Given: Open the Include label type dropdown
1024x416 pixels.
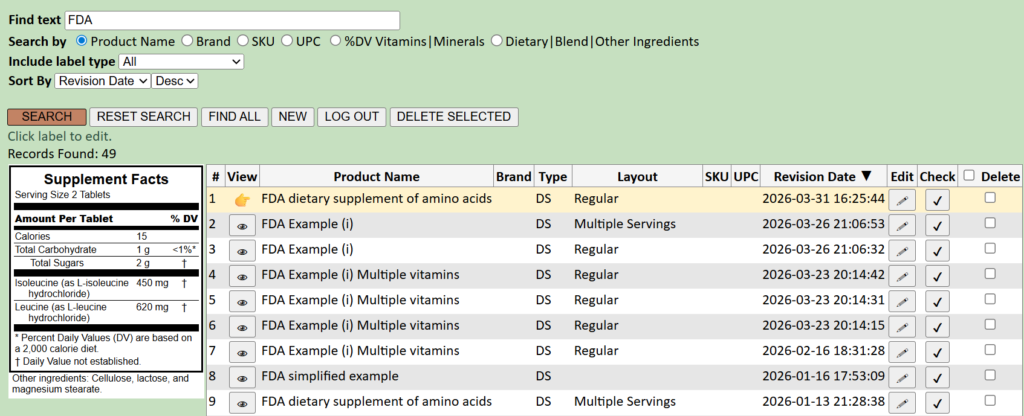Looking at the screenshot, I should [181, 61].
